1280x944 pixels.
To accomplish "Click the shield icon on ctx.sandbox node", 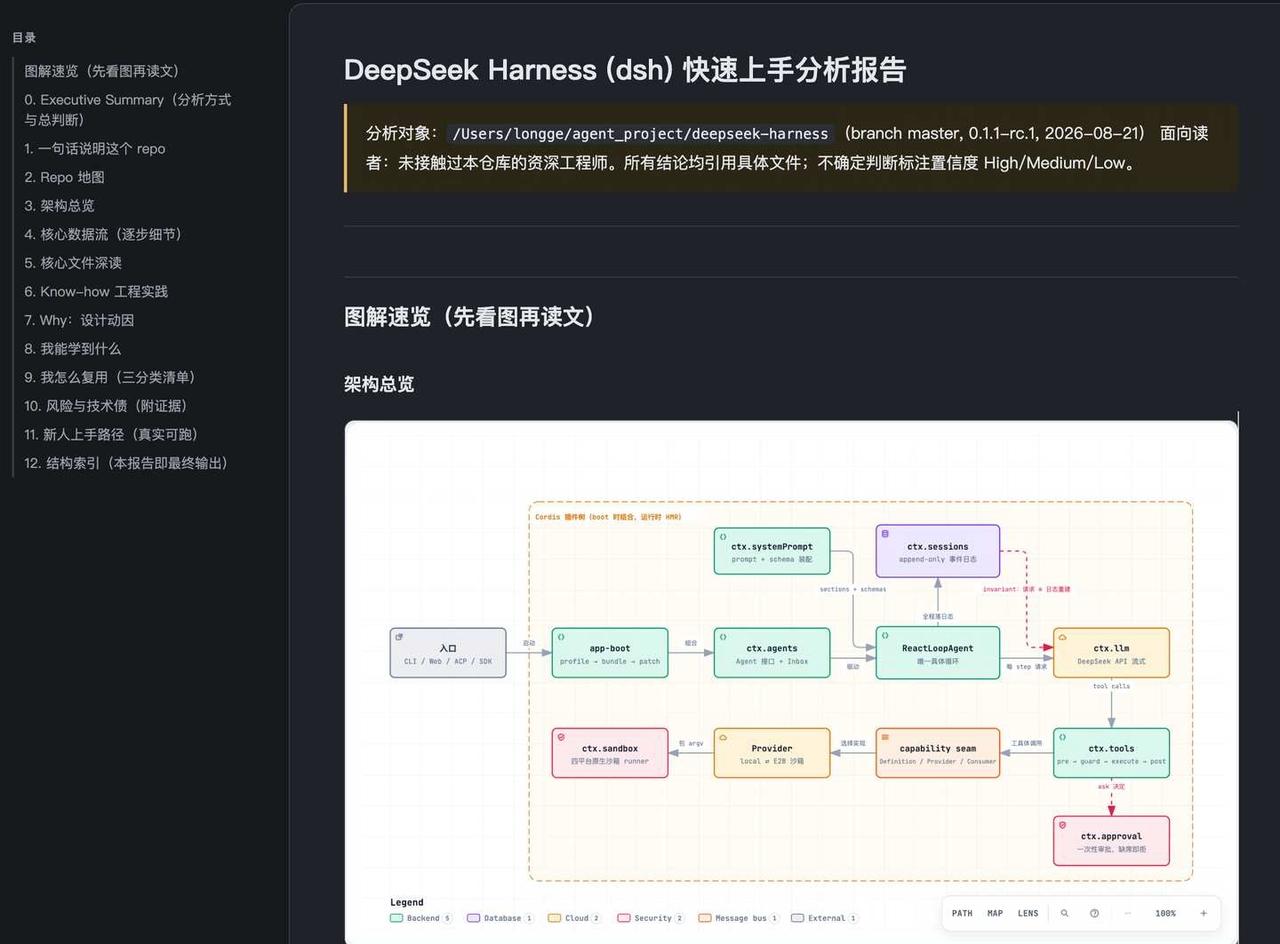I will pyautogui.click(x=561, y=736).
